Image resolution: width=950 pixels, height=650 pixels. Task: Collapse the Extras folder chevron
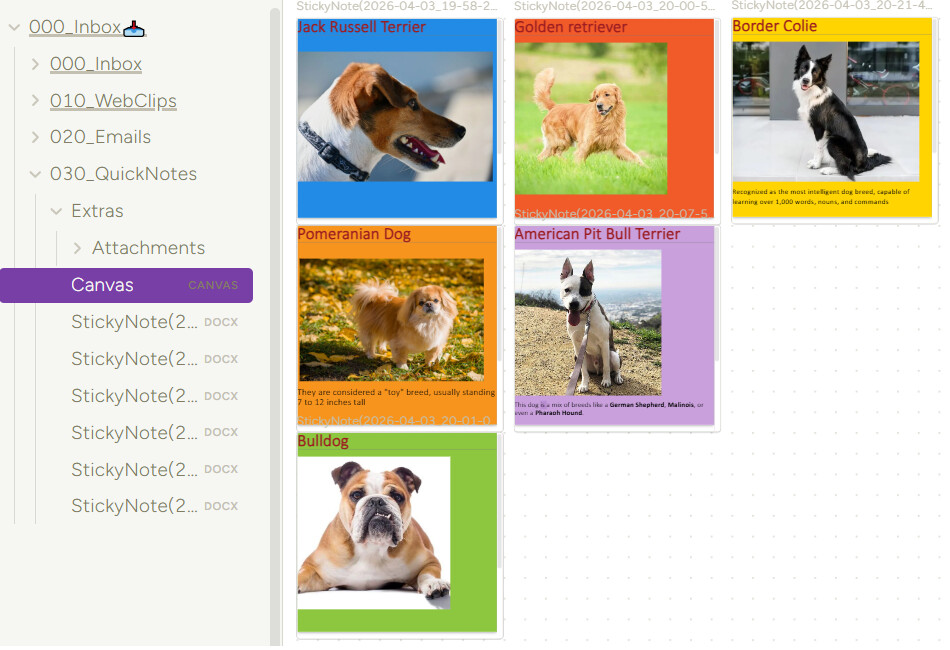[x=56, y=211]
